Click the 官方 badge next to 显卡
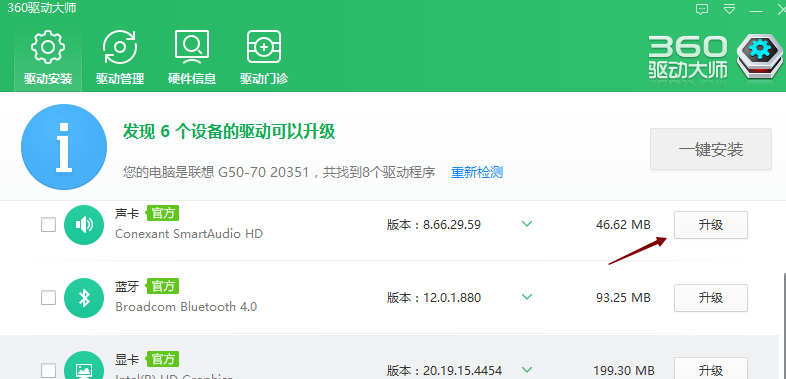This screenshot has width=786, height=379. 162,359
